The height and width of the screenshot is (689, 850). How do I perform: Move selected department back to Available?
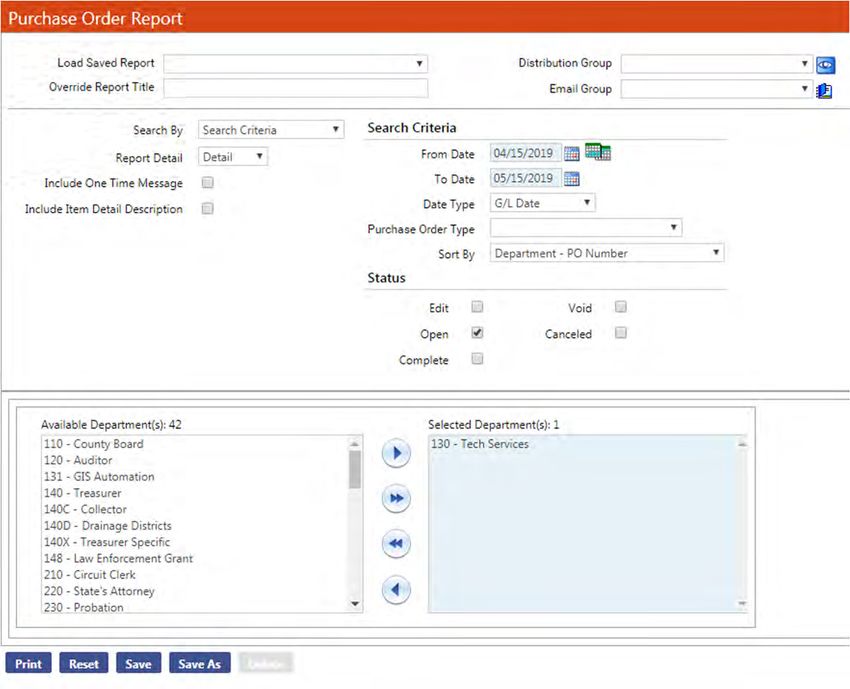(x=396, y=589)
